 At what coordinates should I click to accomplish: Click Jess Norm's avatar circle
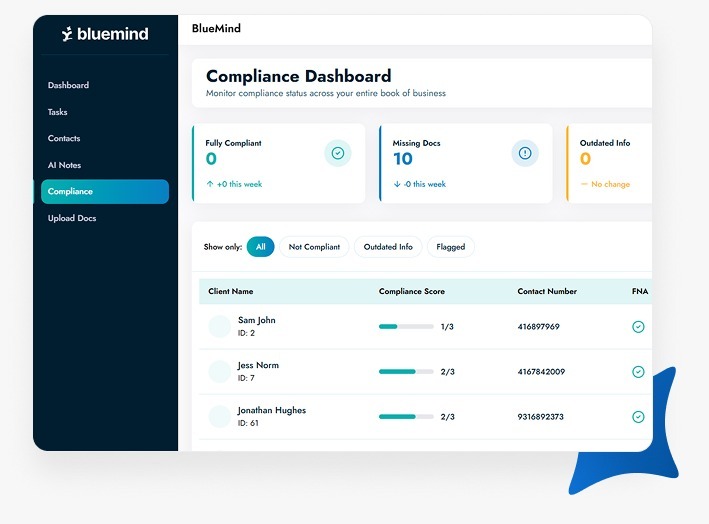click(x=220, y=372)
